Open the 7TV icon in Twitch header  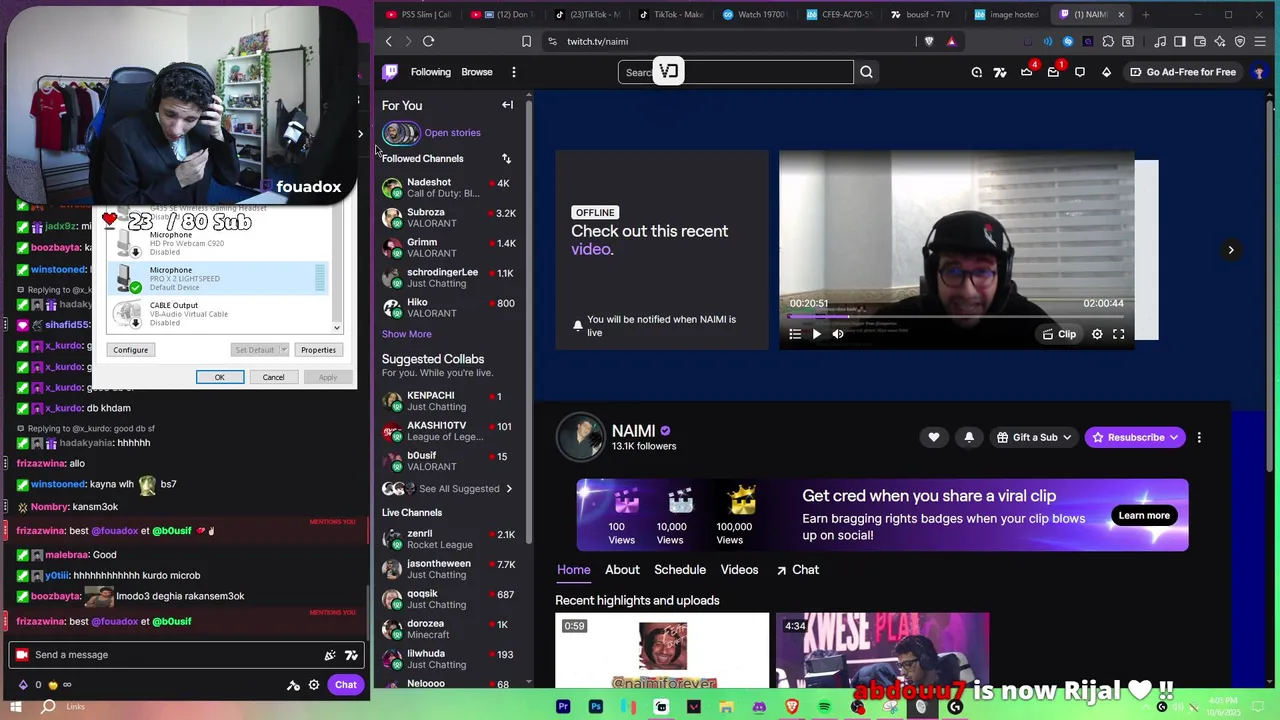[x=1000, y=72]
